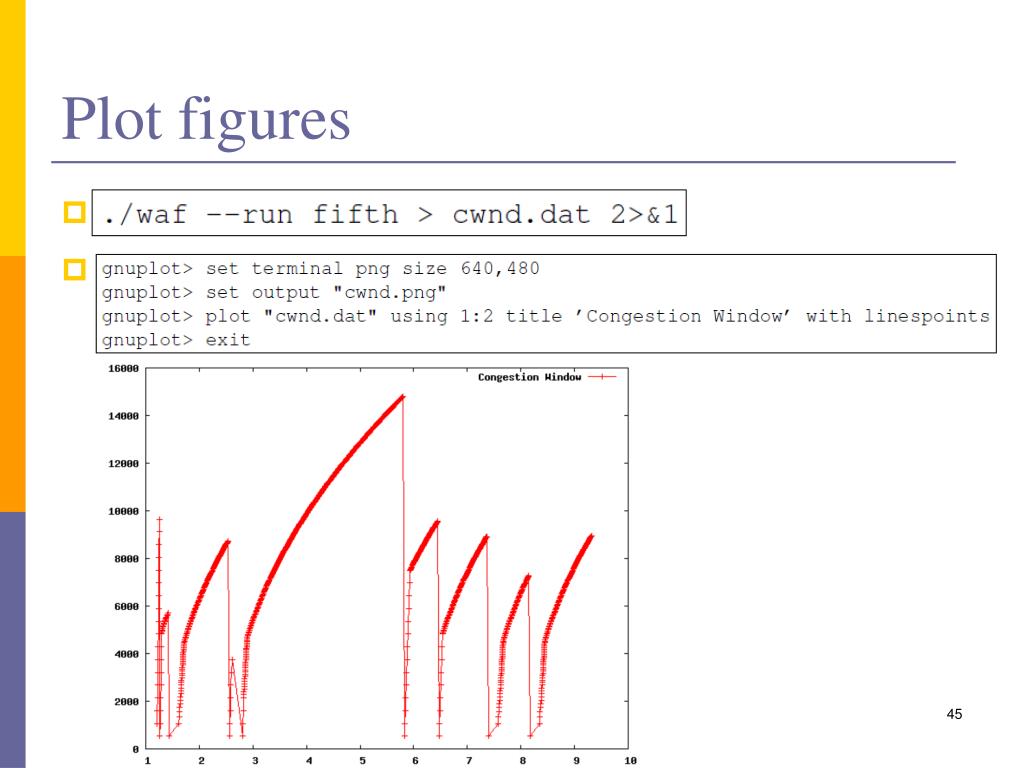
Task: Click slide page number 45
Action: [954, 714]
